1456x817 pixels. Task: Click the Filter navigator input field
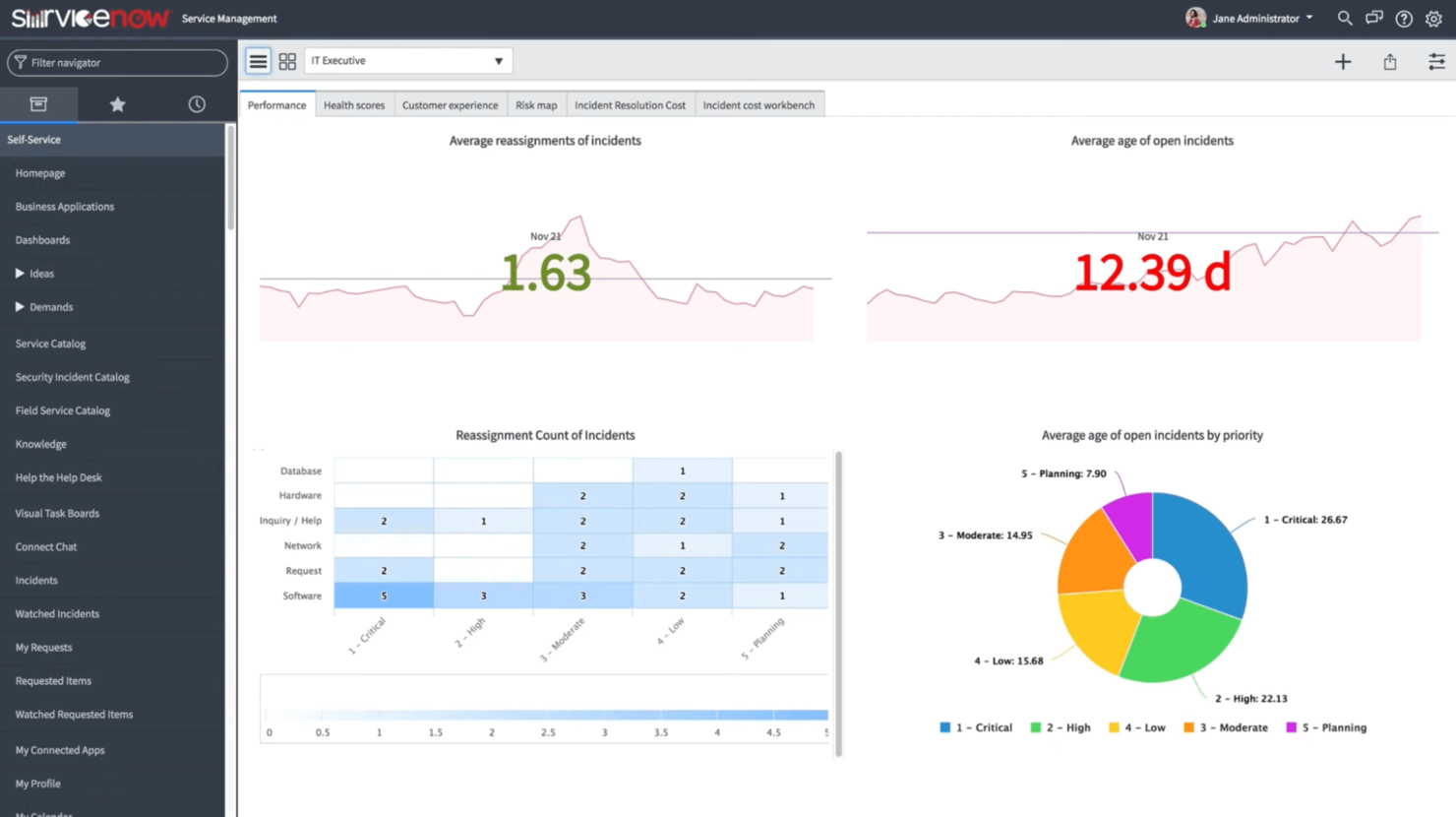(x=117, y=62)
